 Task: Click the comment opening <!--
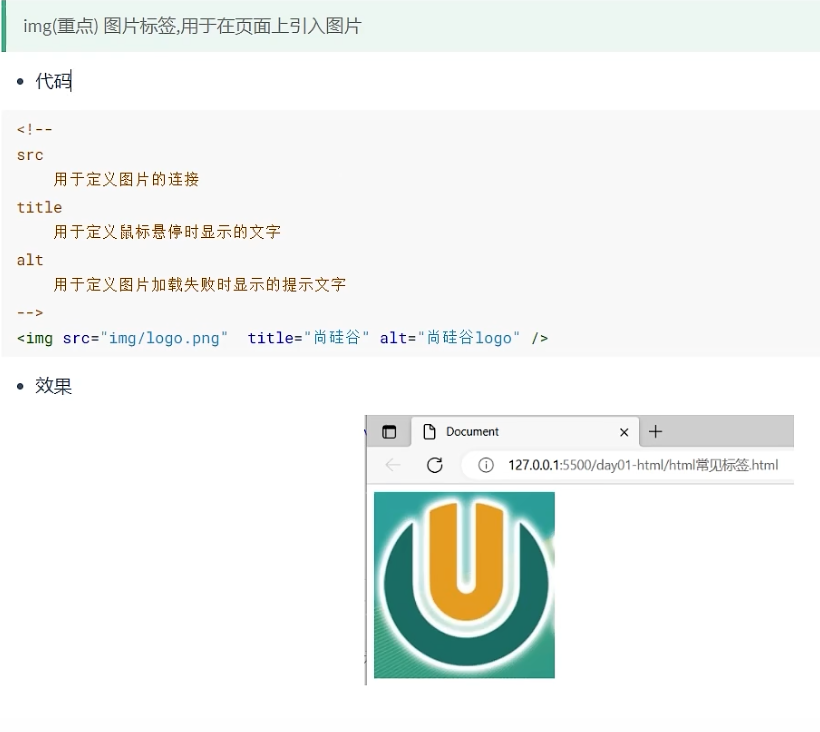coord(35,129)
